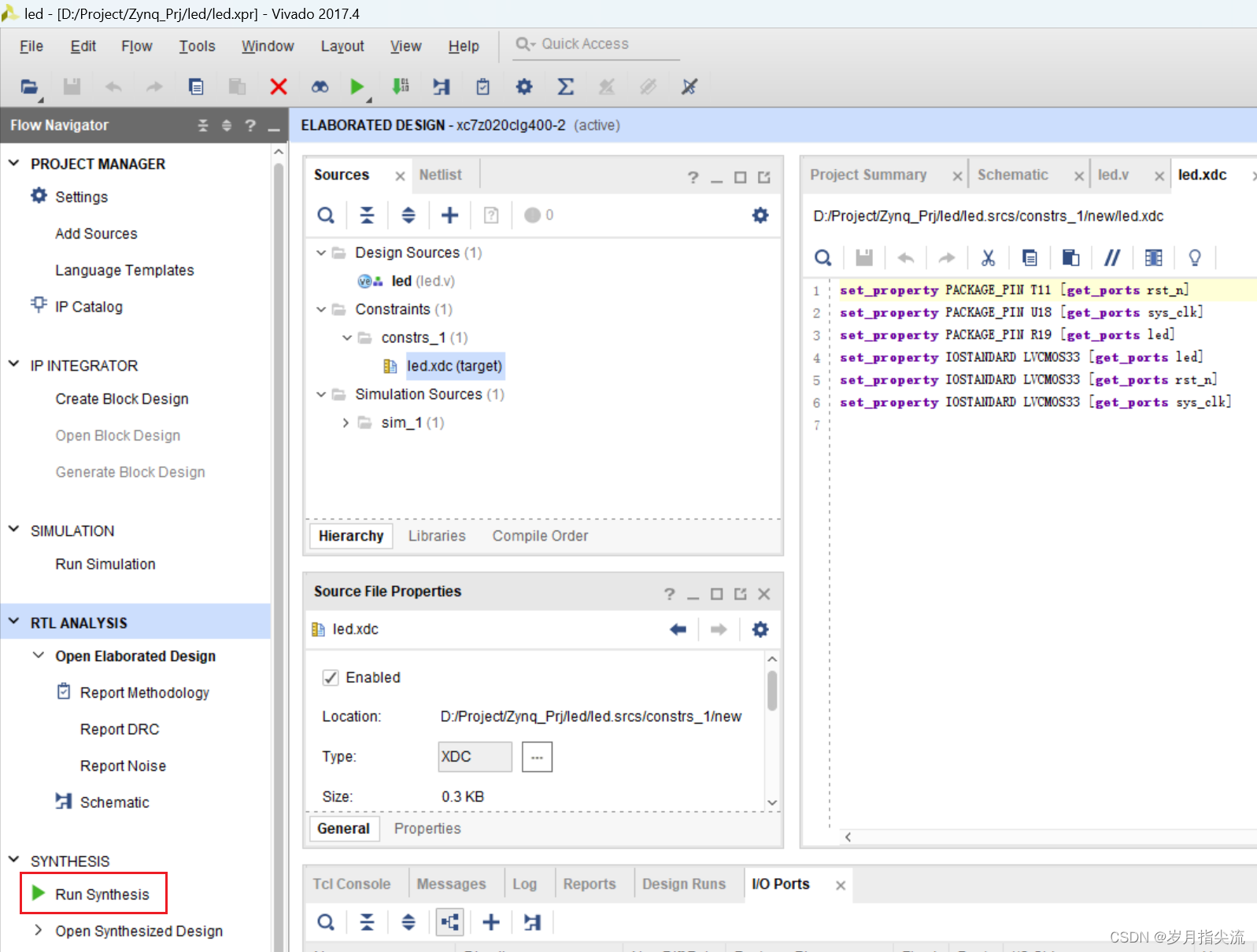Switch to the Tcl Console tab

pos(351,884)
